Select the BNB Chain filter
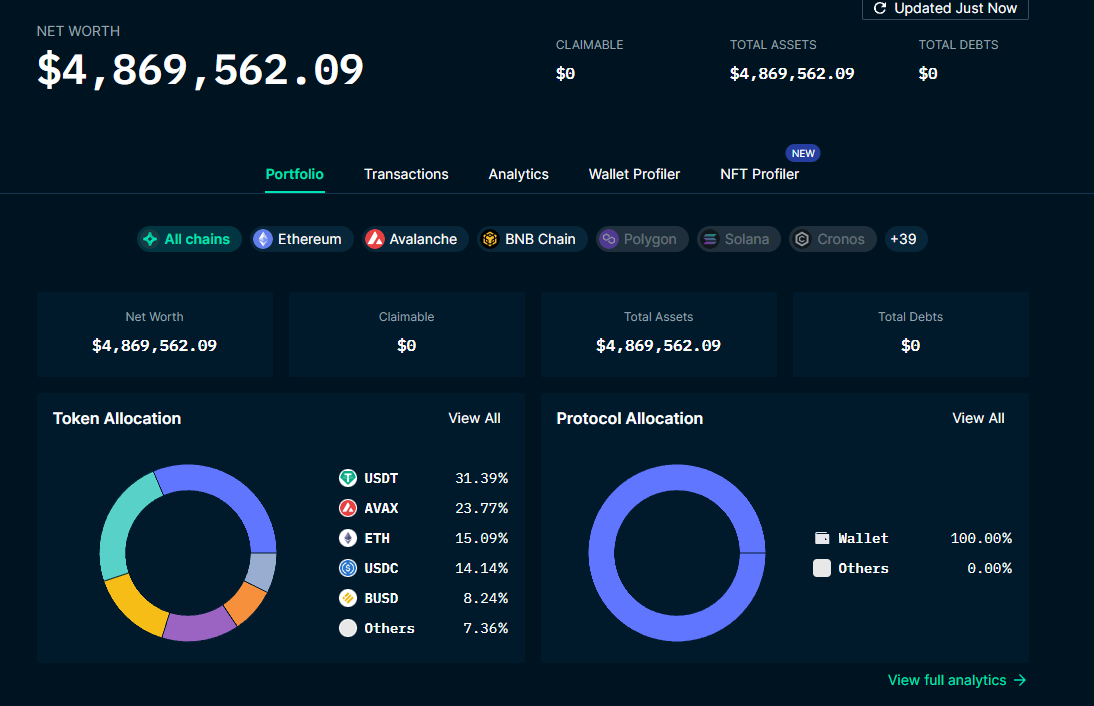 coord(529,239)
